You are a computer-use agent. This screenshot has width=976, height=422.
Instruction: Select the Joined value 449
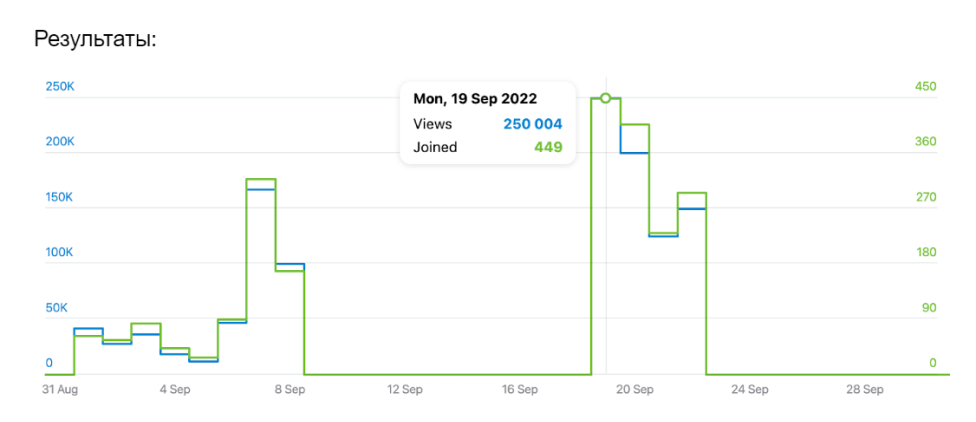548,147
